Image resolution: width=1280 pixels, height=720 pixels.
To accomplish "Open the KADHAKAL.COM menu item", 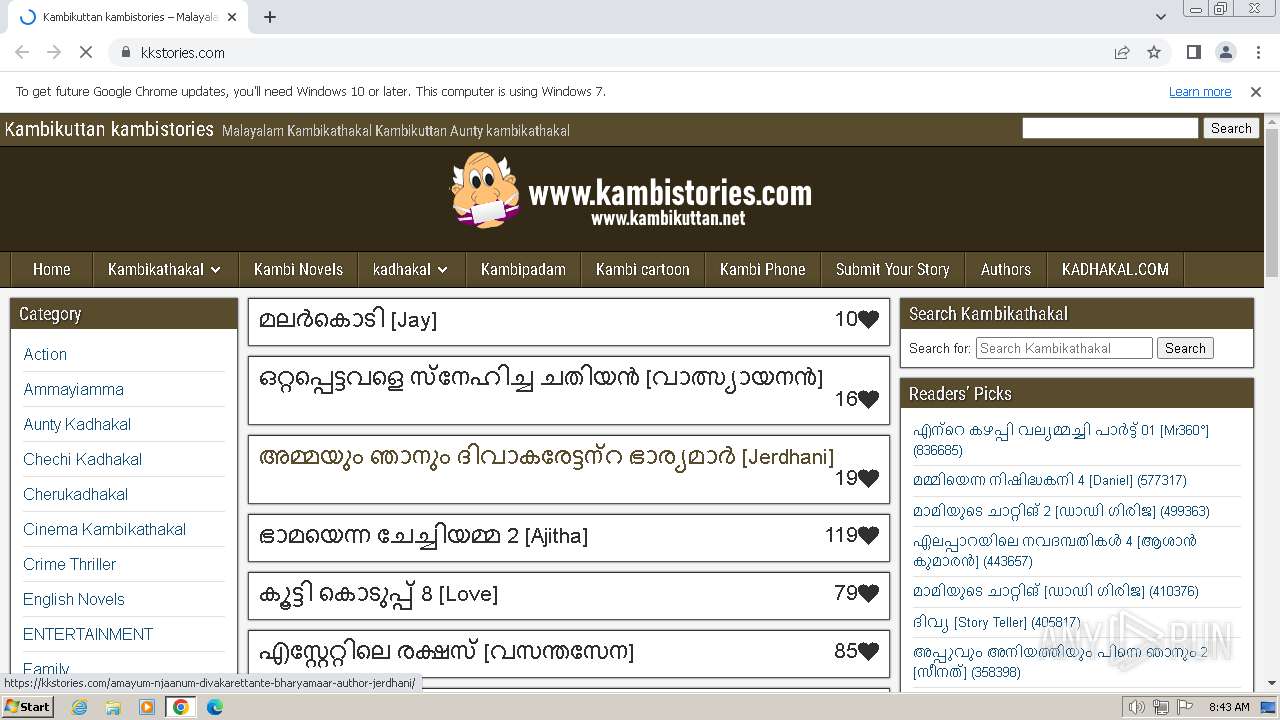I will (x=1115, y=269).
